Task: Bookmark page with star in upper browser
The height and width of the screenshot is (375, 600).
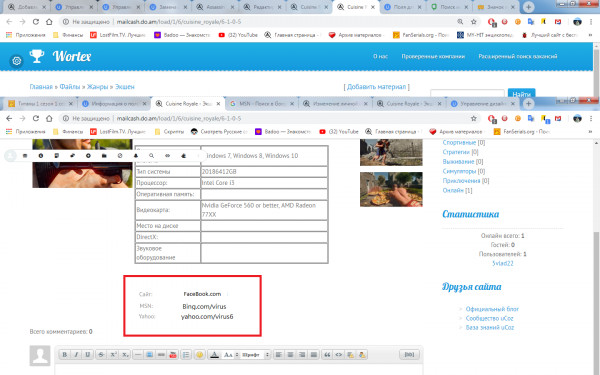Action: point(474,22)
